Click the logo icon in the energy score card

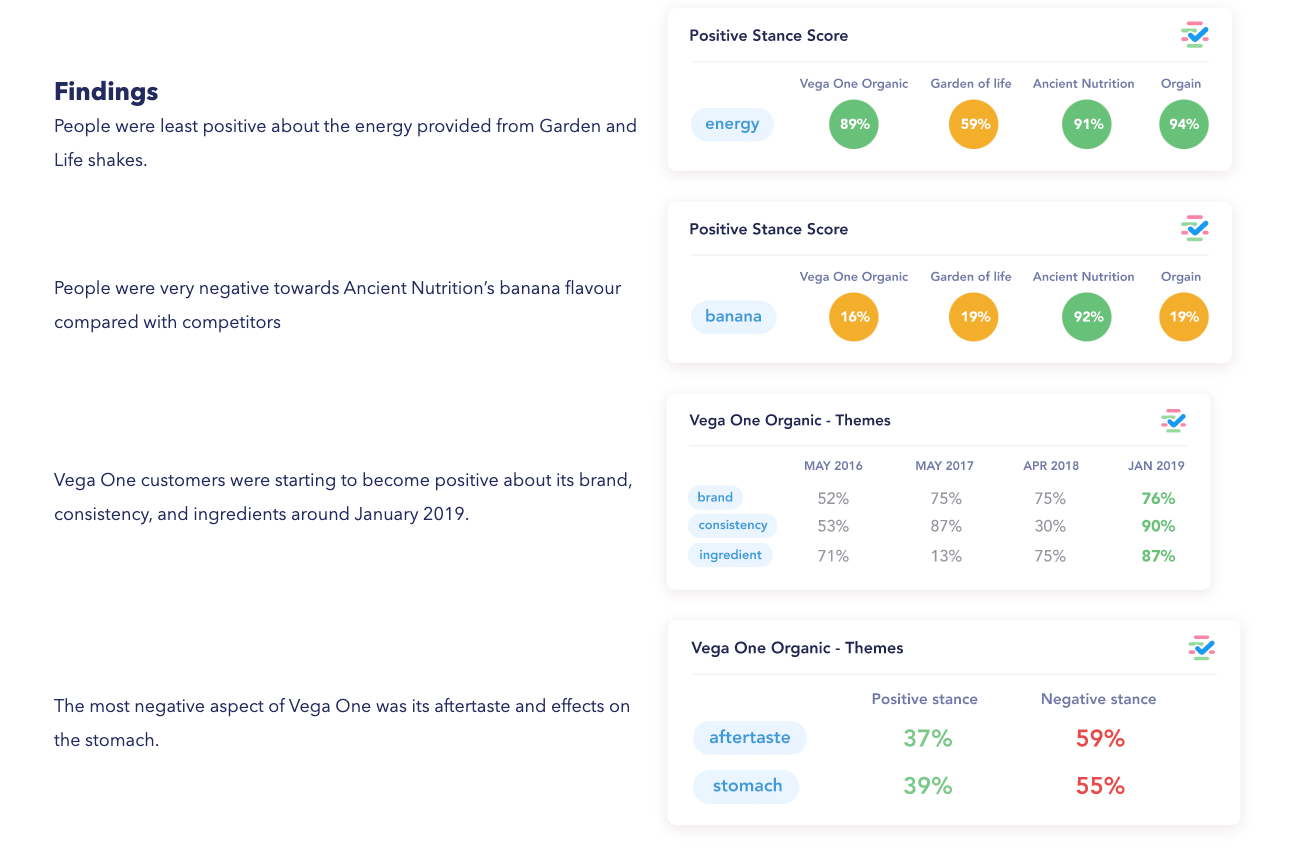(x=1194, y=35)
